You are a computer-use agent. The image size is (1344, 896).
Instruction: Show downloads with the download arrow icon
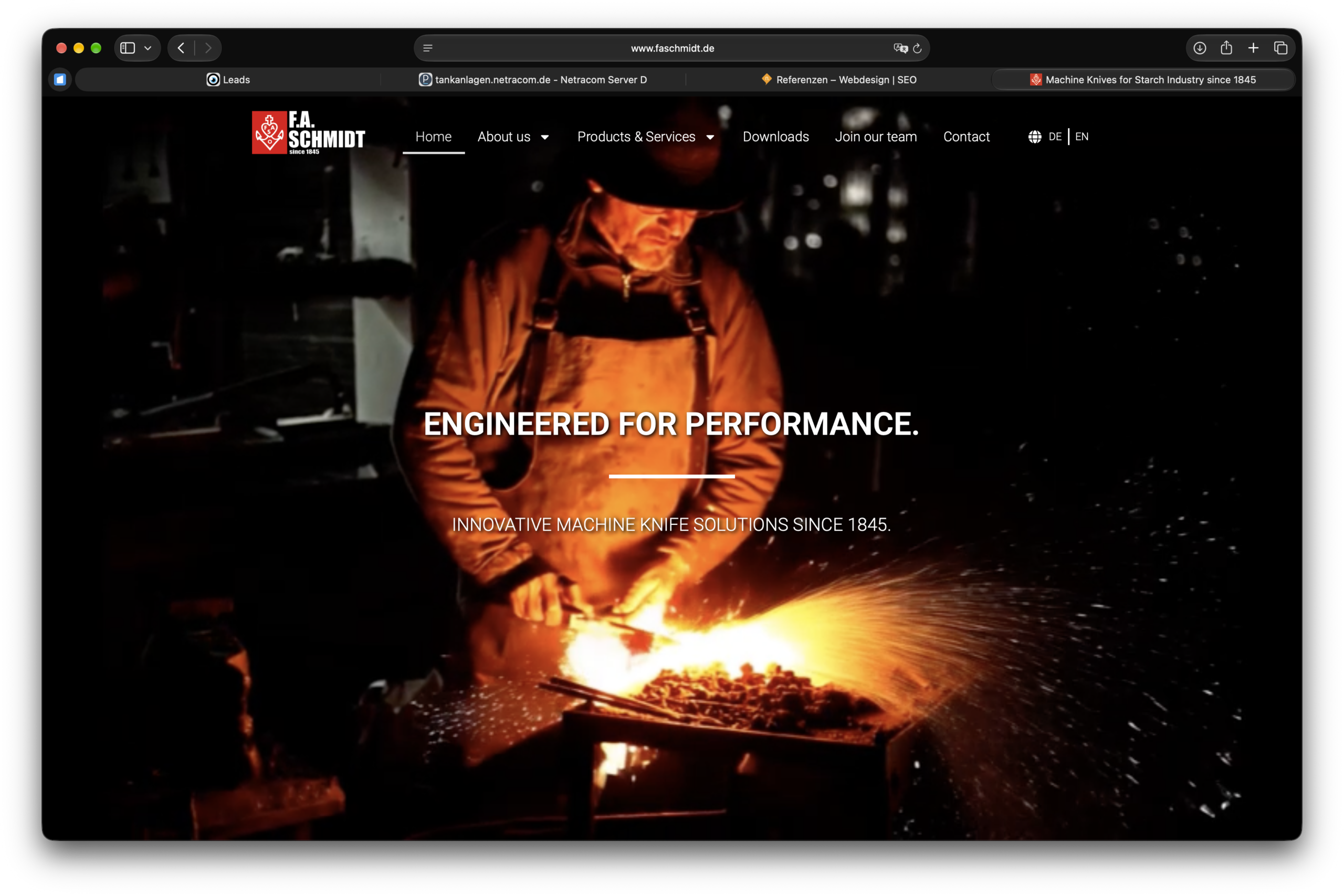[x=1200, y=48]
